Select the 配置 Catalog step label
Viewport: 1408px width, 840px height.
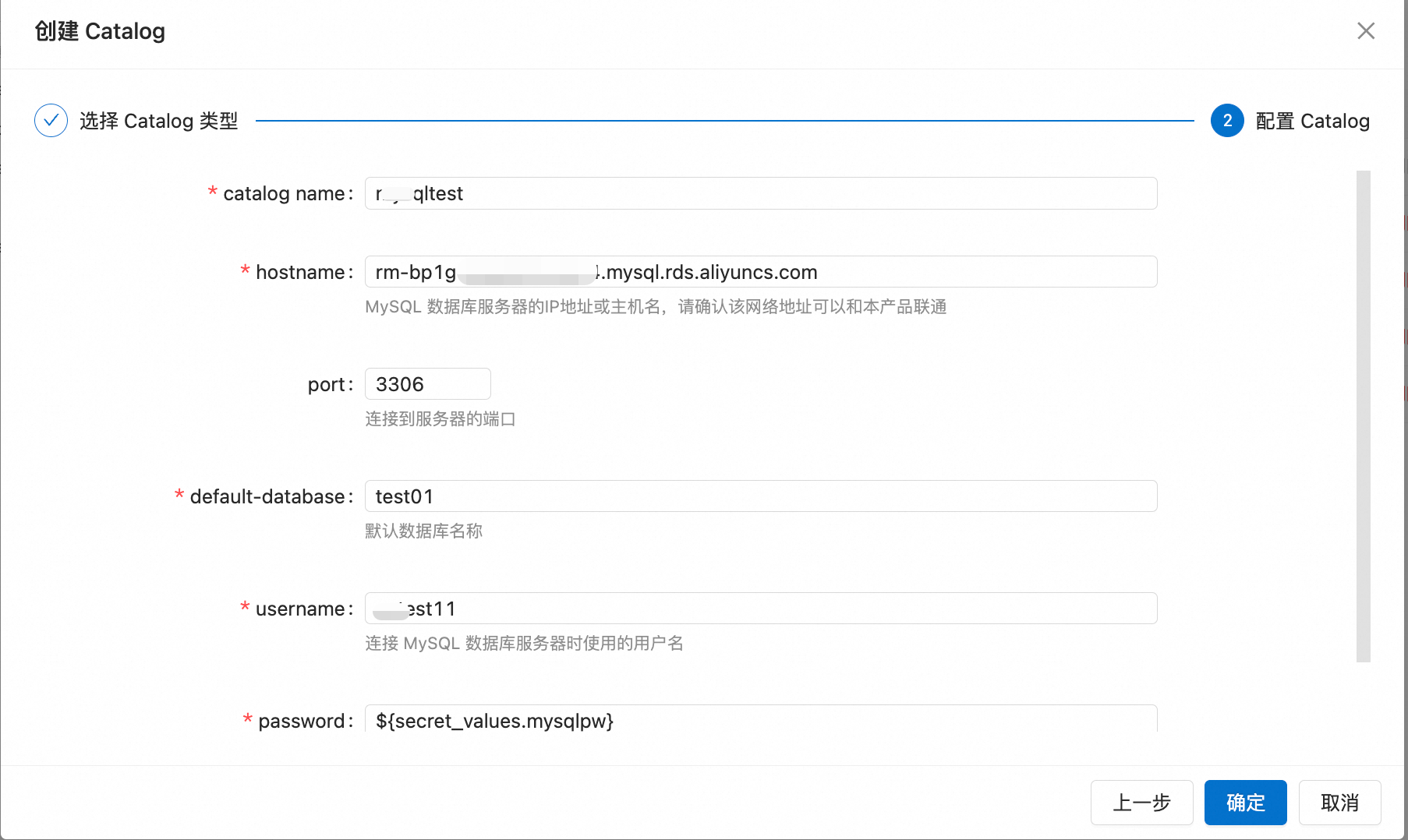pyautogui.click(x=1313, y=121)
